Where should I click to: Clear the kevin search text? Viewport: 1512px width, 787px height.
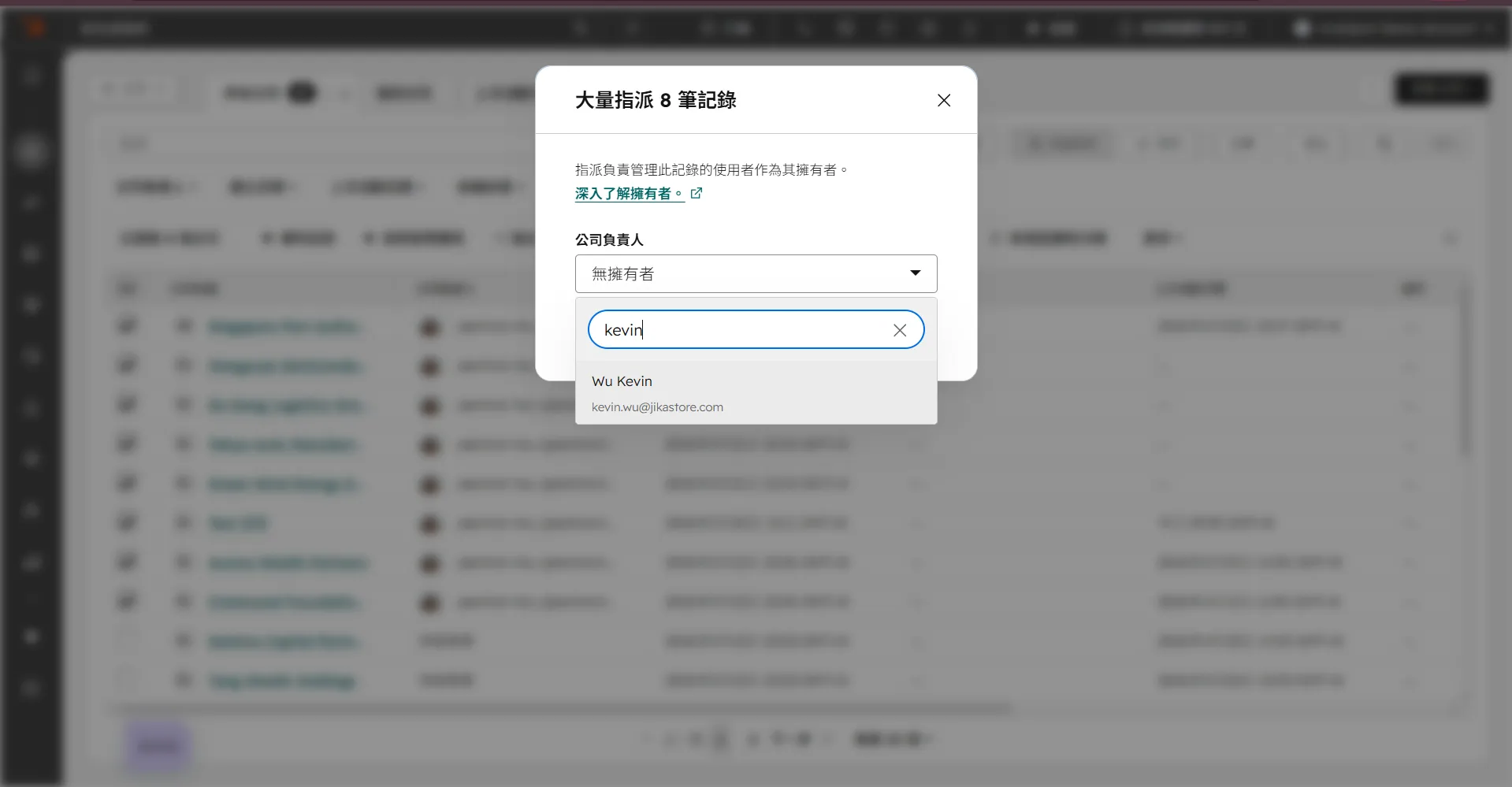[x=900, y=330]
